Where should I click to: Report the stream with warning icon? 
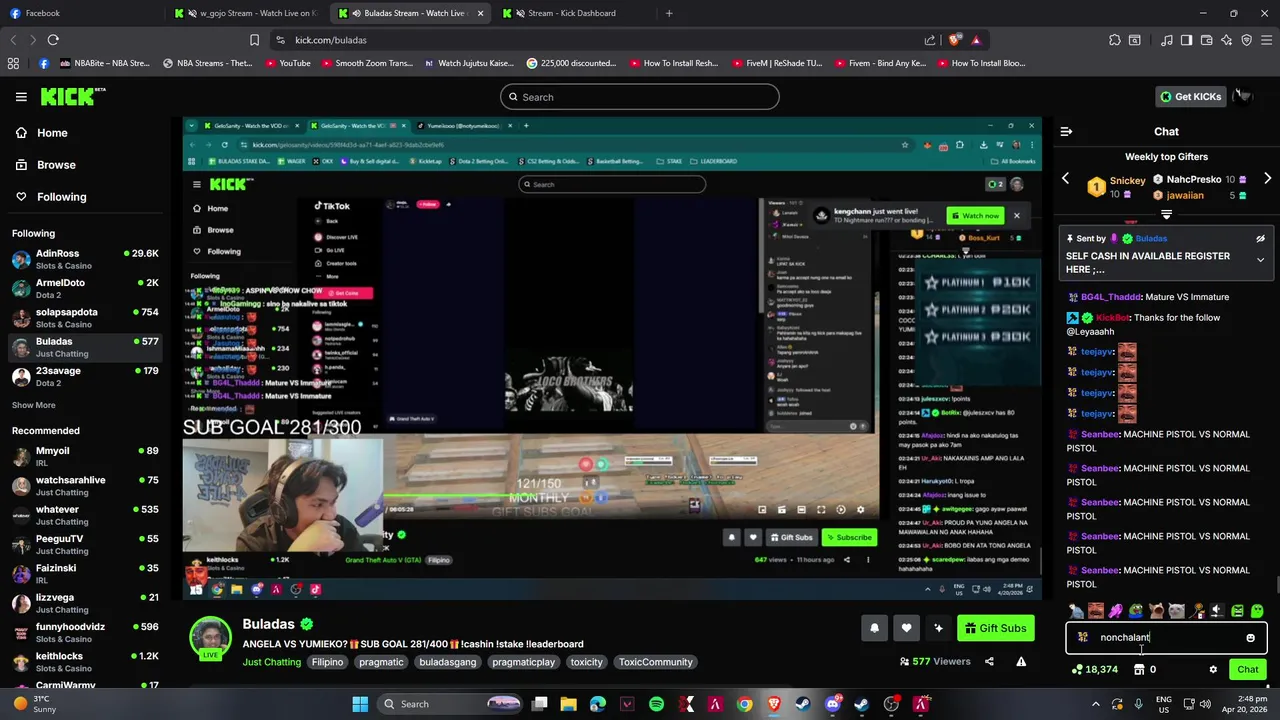(x=1021, y=661)
